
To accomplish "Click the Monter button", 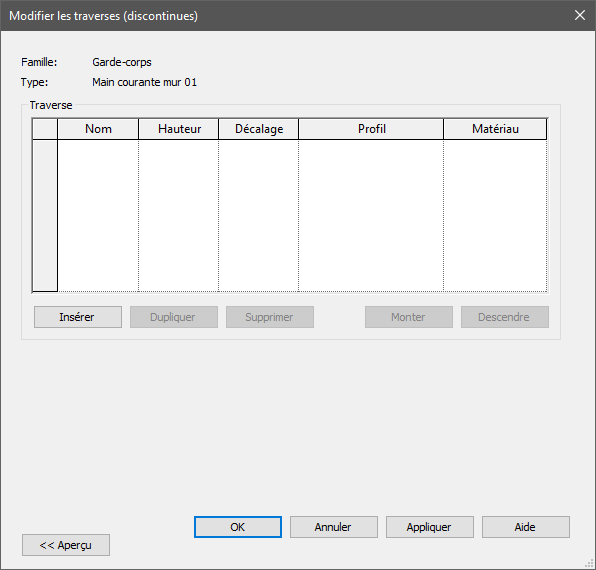I will pyautogui.click(x=409, y=317).
